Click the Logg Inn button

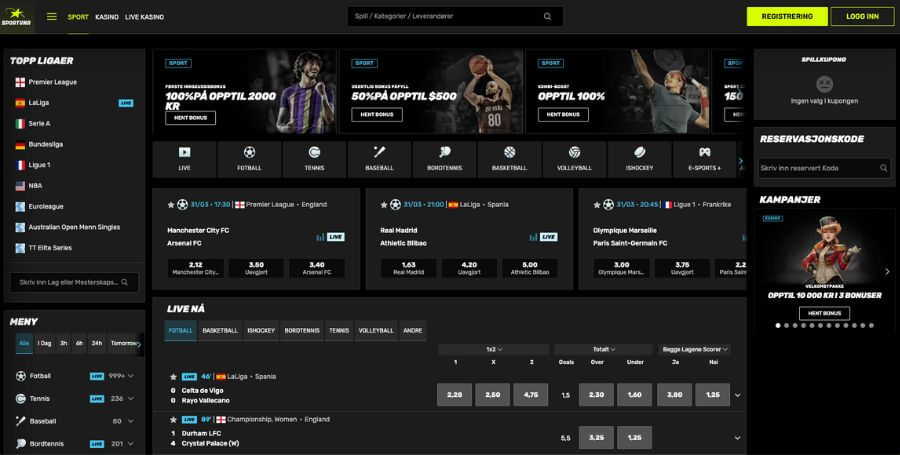[862, 17]
